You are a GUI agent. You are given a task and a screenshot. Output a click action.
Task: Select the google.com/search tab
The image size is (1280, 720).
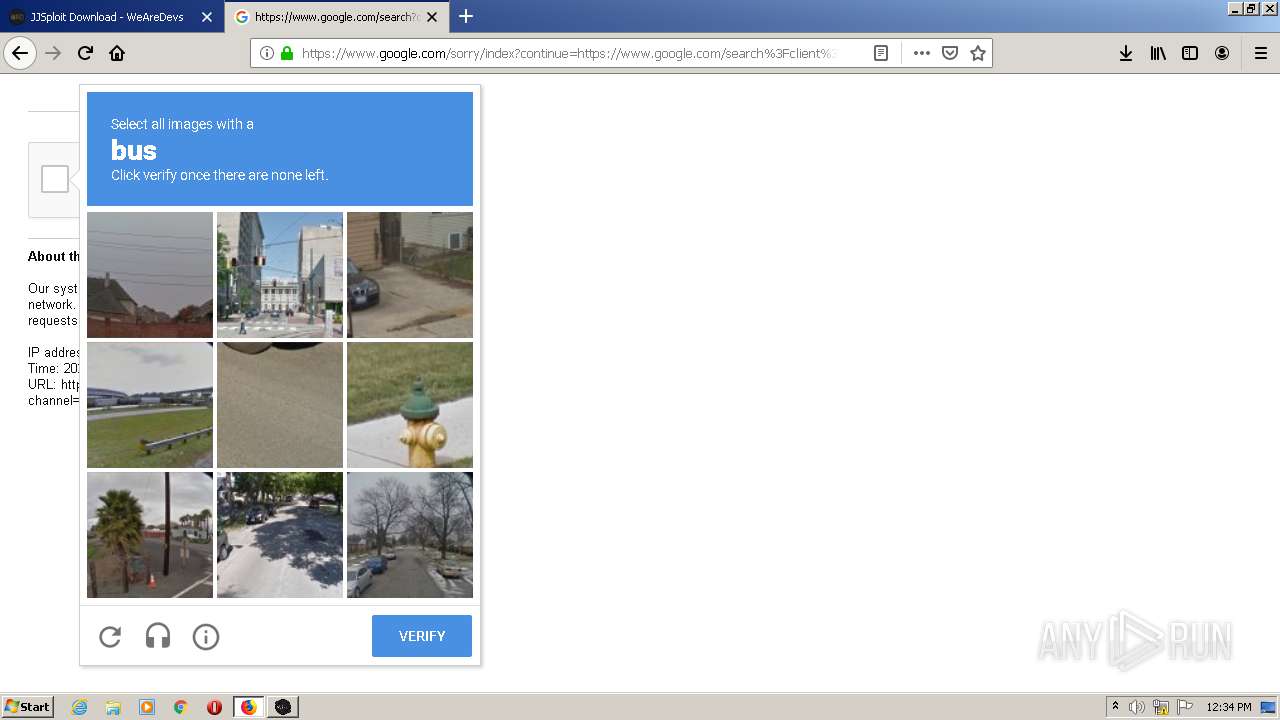(337, 17)
